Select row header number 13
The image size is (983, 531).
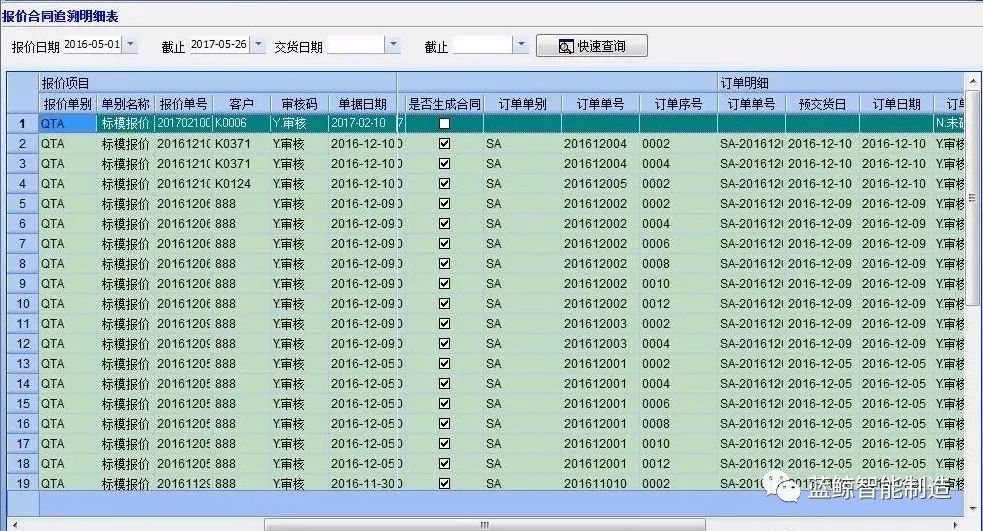pos(22,364)
